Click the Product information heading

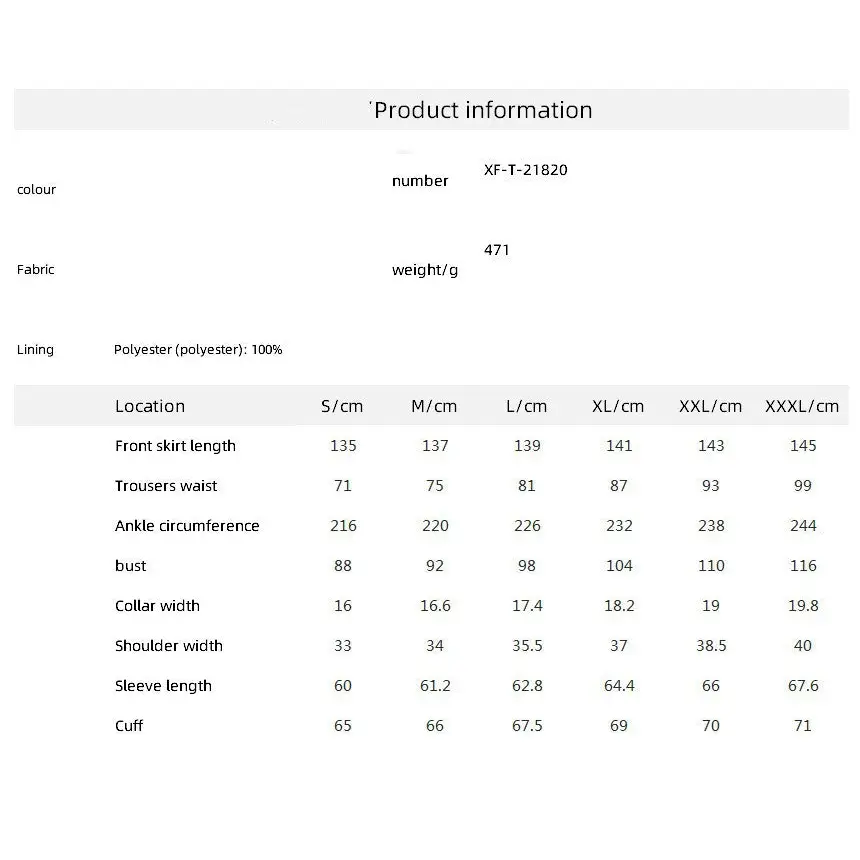click(483, 110)
